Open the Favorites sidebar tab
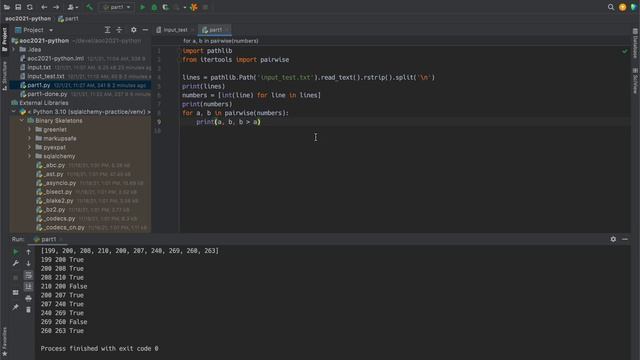 [4, 342]
